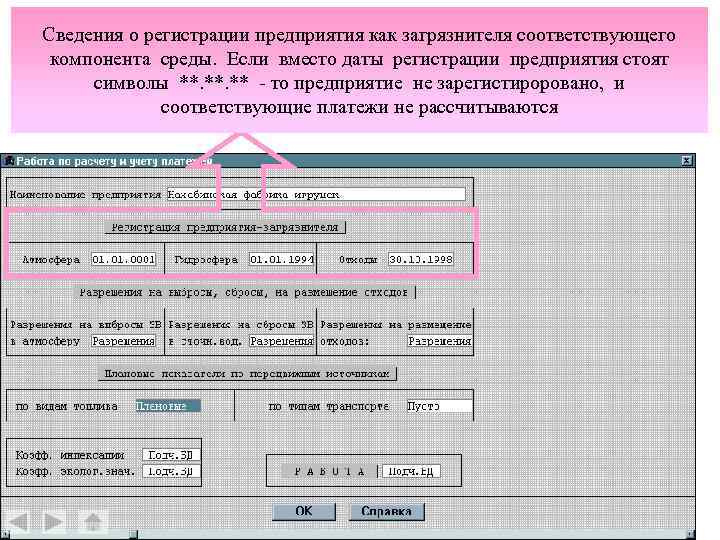Image resolution: width=720 pixels, height=540 pixels.
Task: Click the Гидросфера label
Action: pyautogui.click(x=206, y=260)
